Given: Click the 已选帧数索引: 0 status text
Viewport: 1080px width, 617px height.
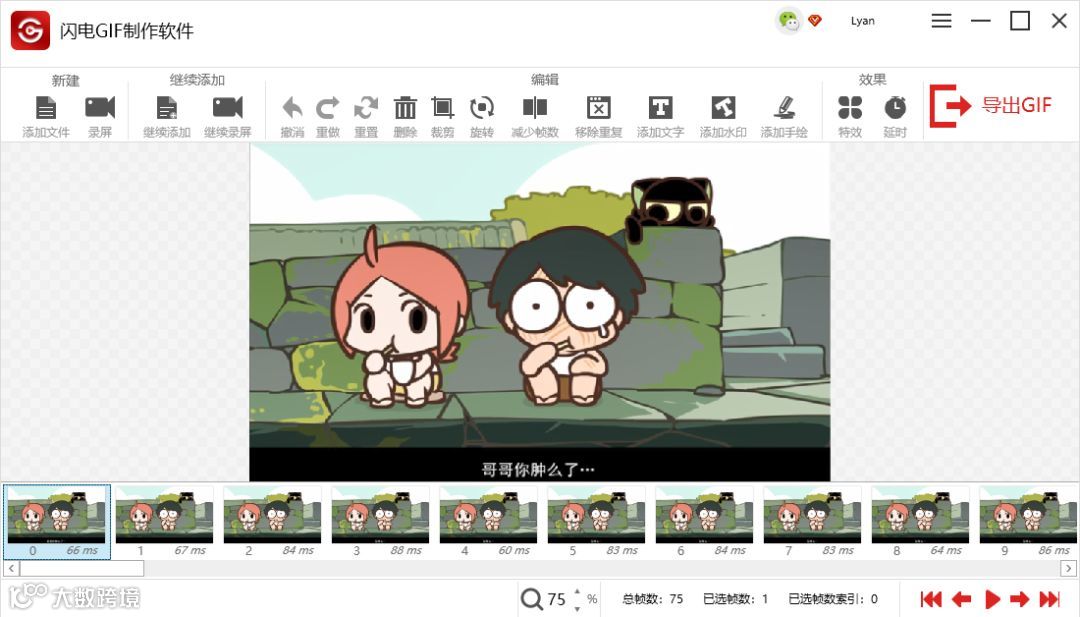Looking at the screenshot, I should pyautogui.click(x=833, y=598).
